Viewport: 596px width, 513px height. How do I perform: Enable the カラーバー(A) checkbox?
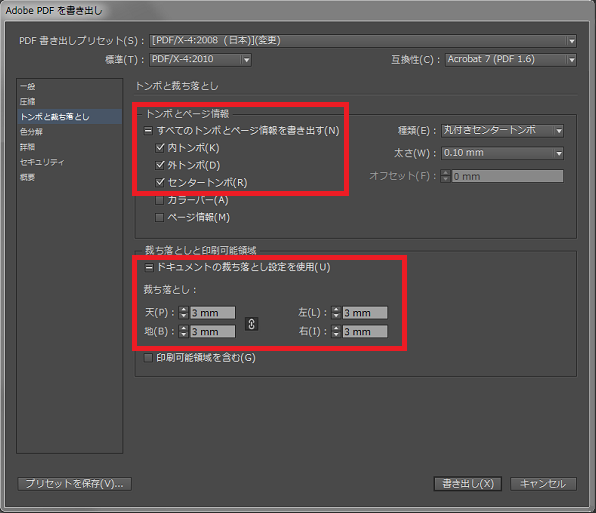pyautogui.click(x=160, y=200)
